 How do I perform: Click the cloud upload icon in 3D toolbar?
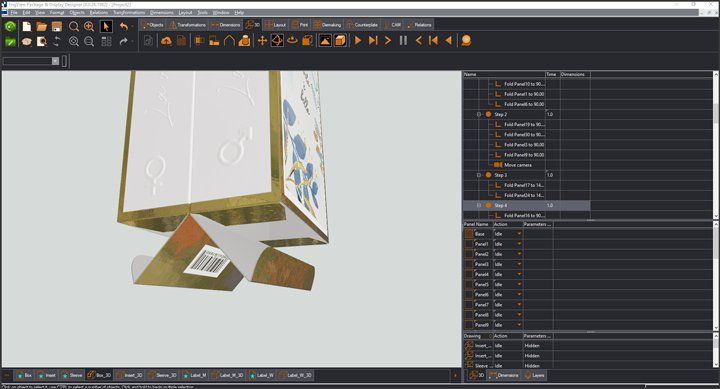click(166, 41)
